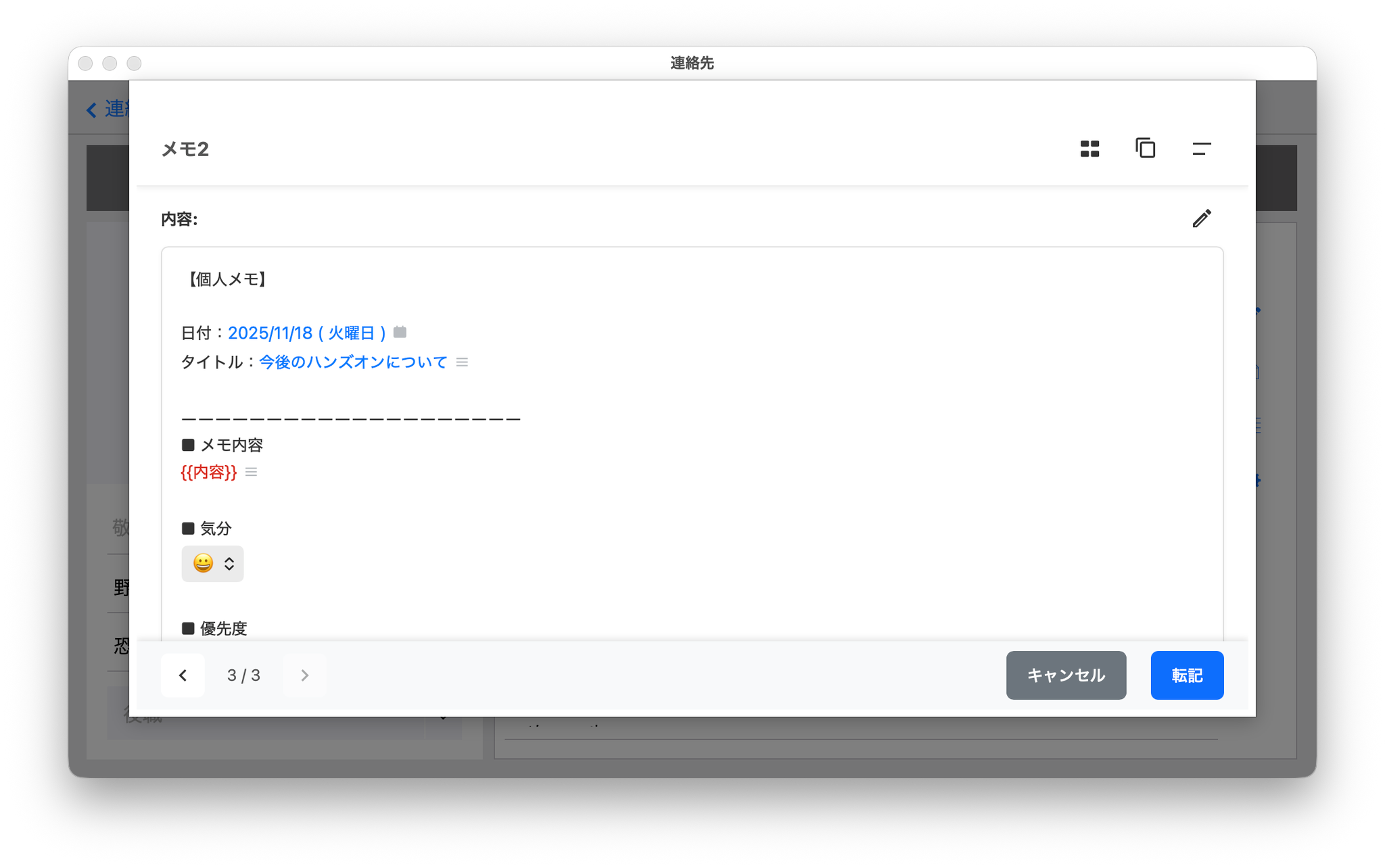Click the pencil edit icon

(x=1201, y=218)
